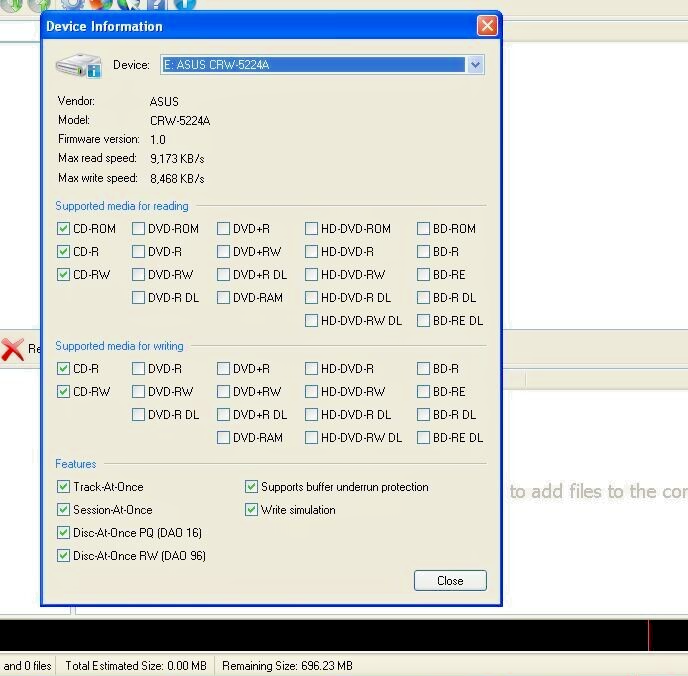This screenshot has height=676, width=688.
Task: Toggle the CD-RW writing checkbox
Action: (63, 391)
